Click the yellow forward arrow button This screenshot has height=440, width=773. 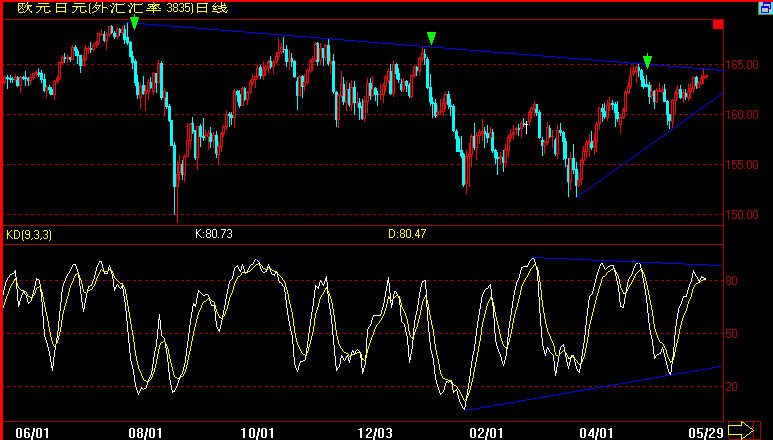(741, 431)
